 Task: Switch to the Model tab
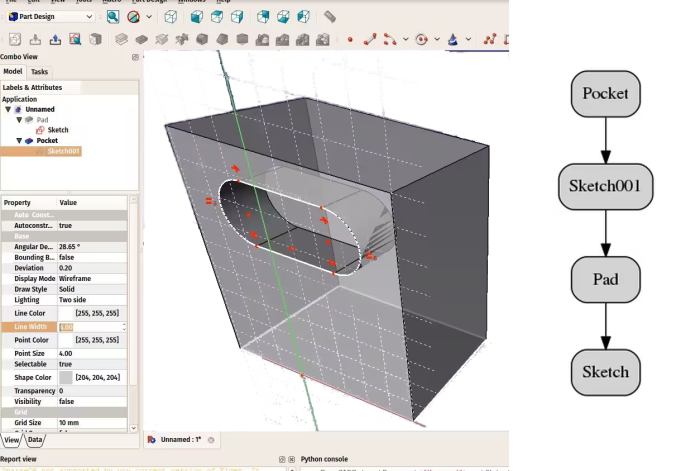(x=13, y=71)
